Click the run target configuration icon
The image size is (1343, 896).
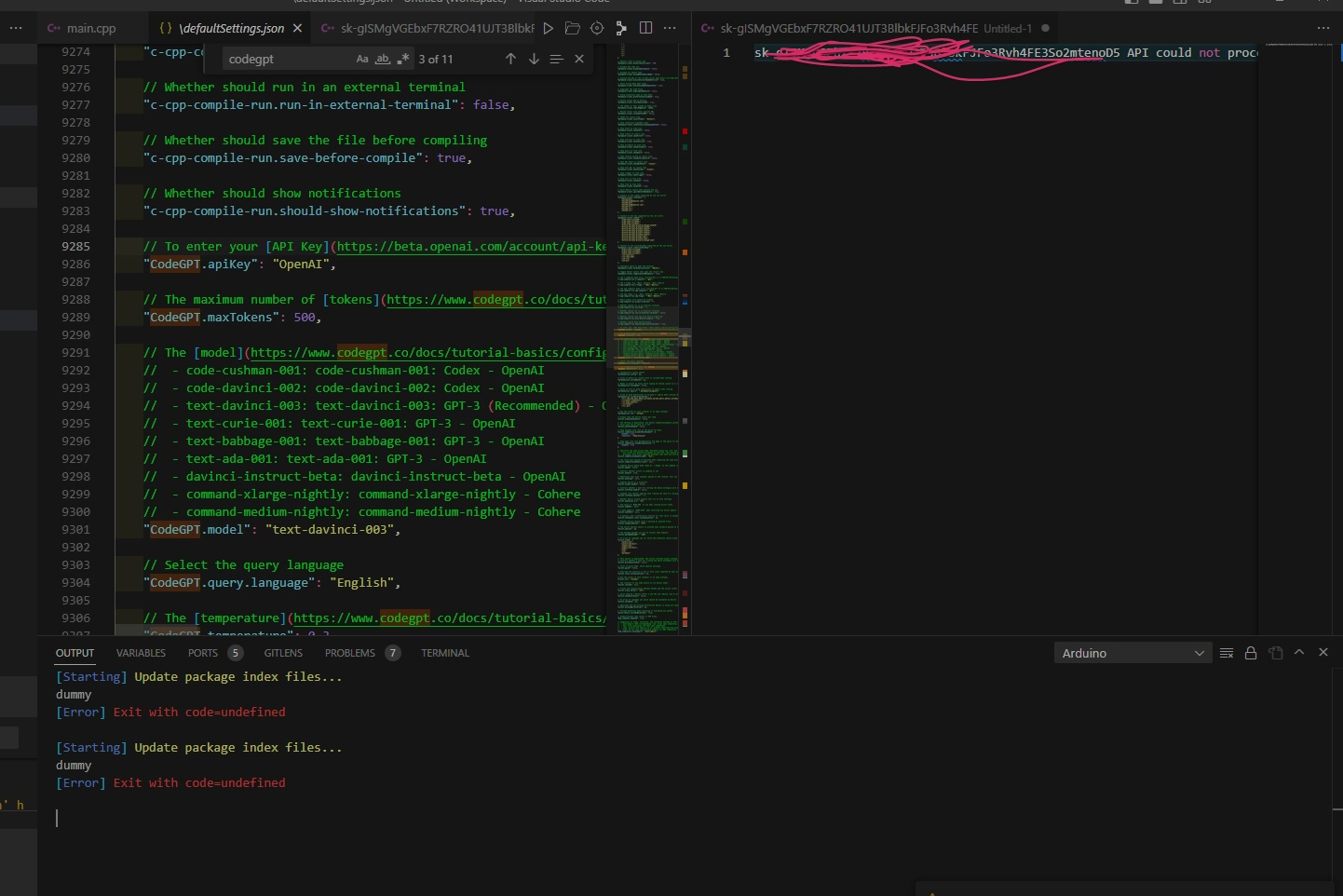pyautogui.click(x=597, y=28)
